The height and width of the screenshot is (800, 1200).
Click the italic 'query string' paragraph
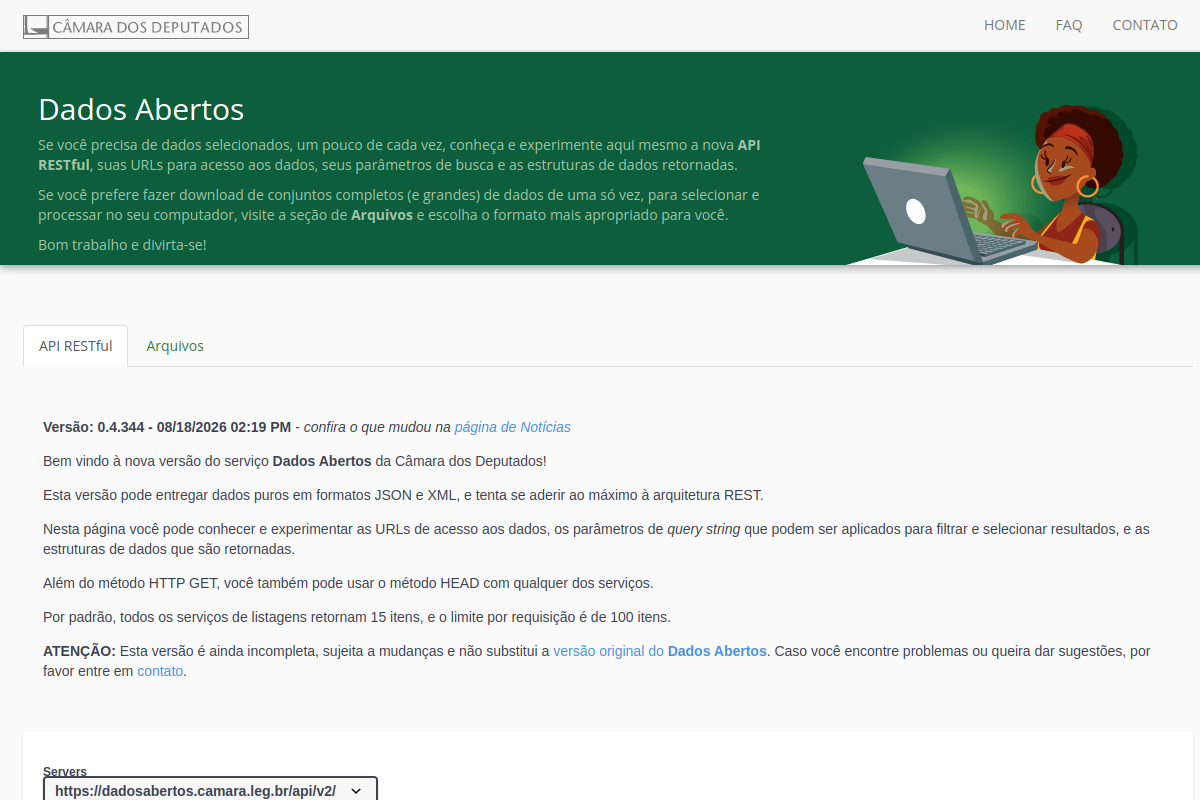(596, 539)
